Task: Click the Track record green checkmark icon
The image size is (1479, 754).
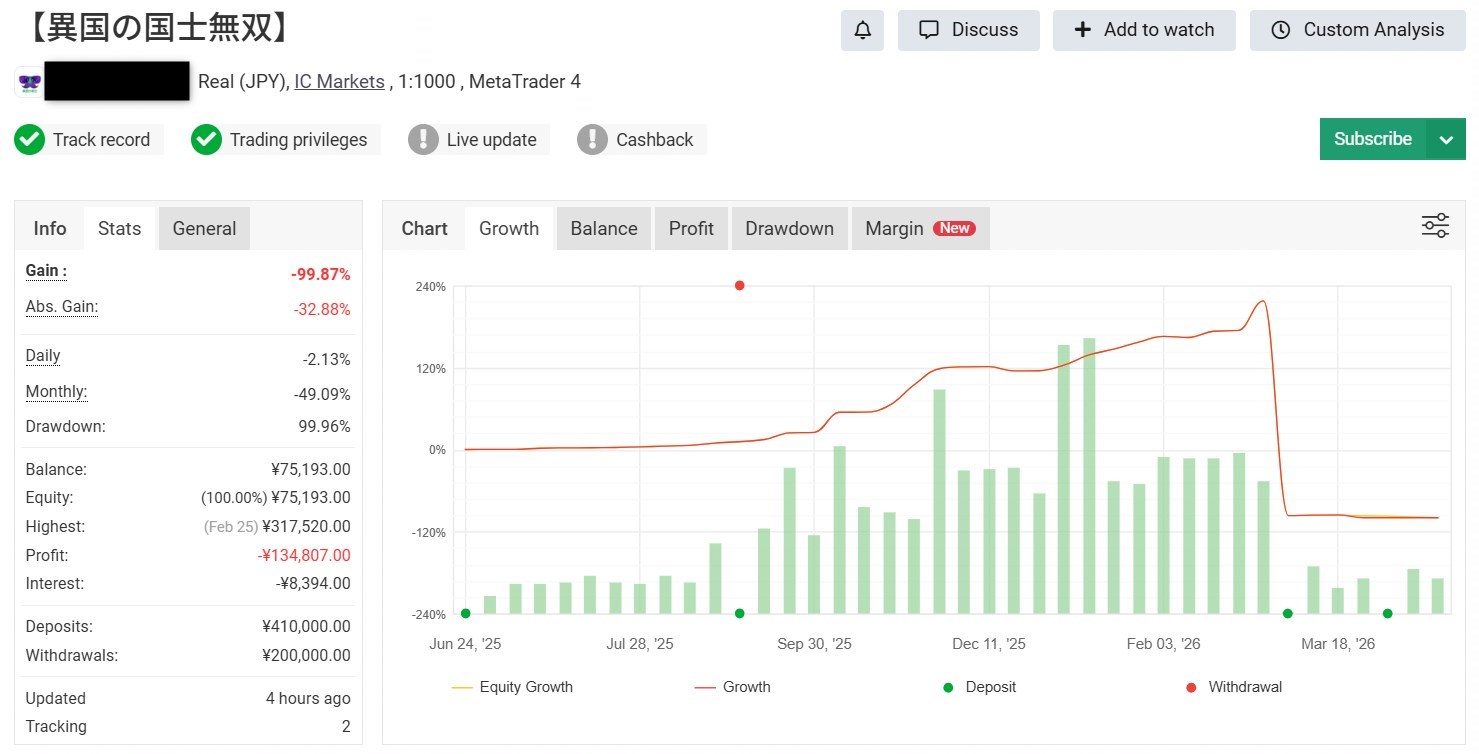Action: click(30, 140)
